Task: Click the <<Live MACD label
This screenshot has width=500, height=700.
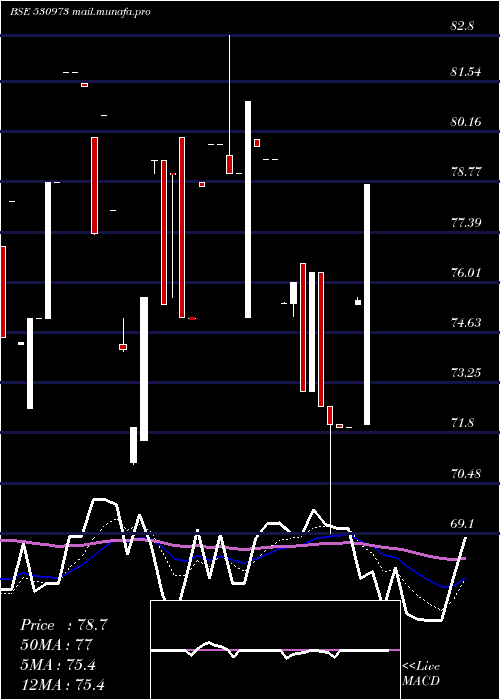Action: (x=421, y=674)
